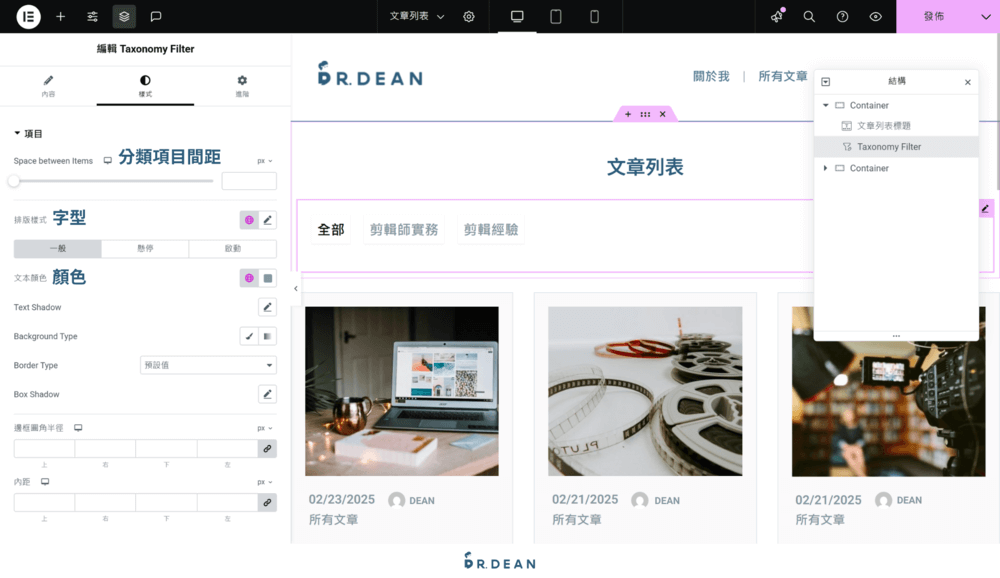Toggle linked values for 內距 padding

coord(267,502)
